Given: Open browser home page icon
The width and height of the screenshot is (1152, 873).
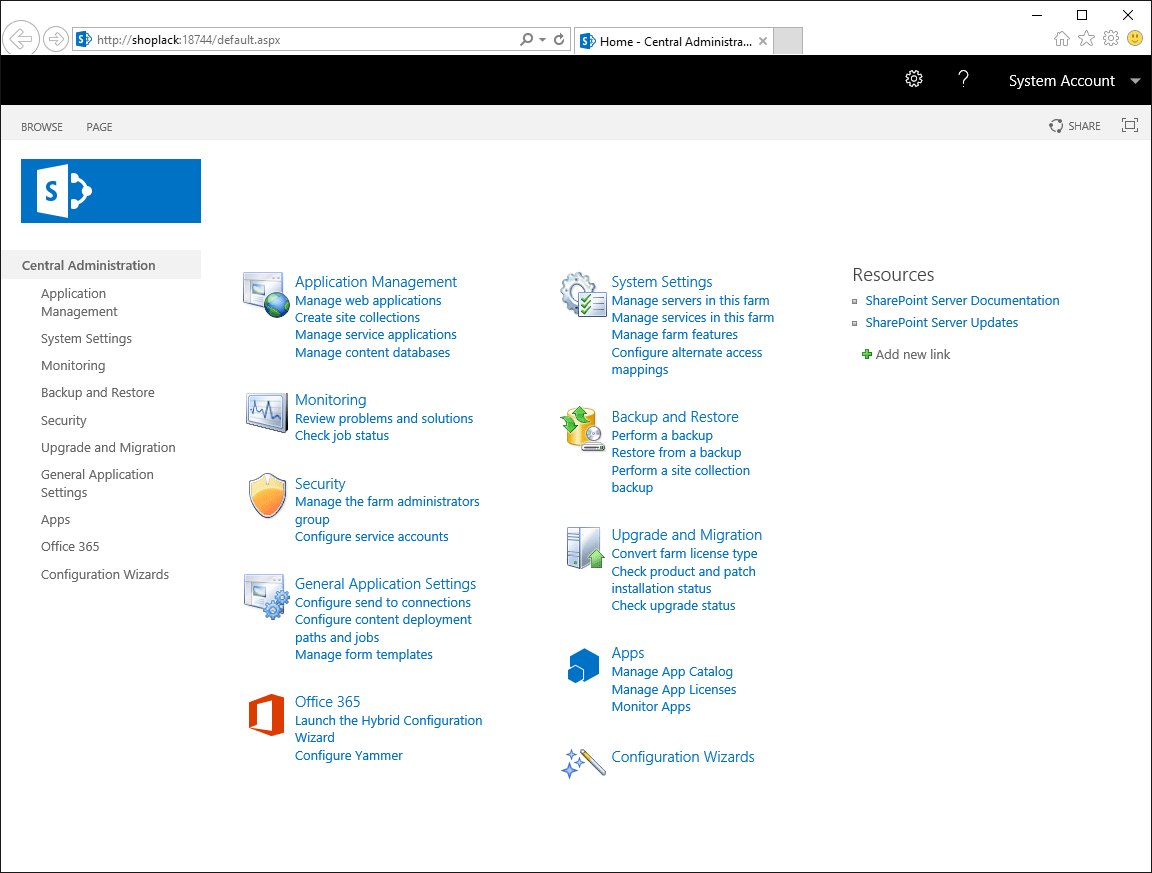Looking at the screenshot, I should point(1062,39).
